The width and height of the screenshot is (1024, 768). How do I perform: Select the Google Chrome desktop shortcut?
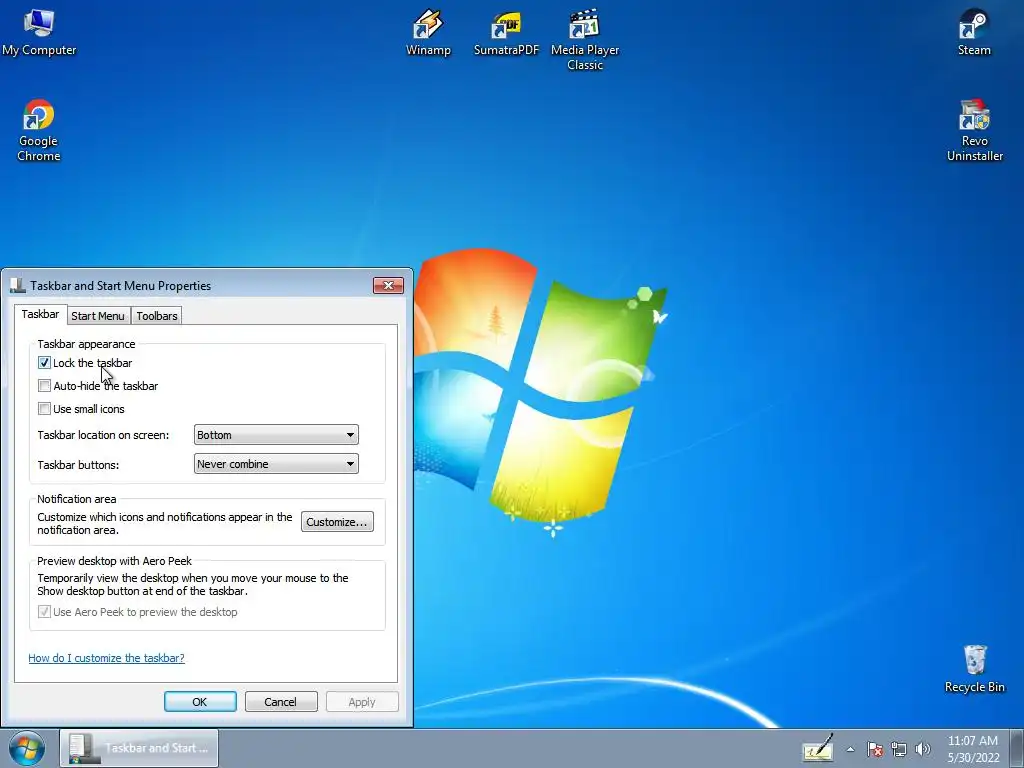coord(39,130)
